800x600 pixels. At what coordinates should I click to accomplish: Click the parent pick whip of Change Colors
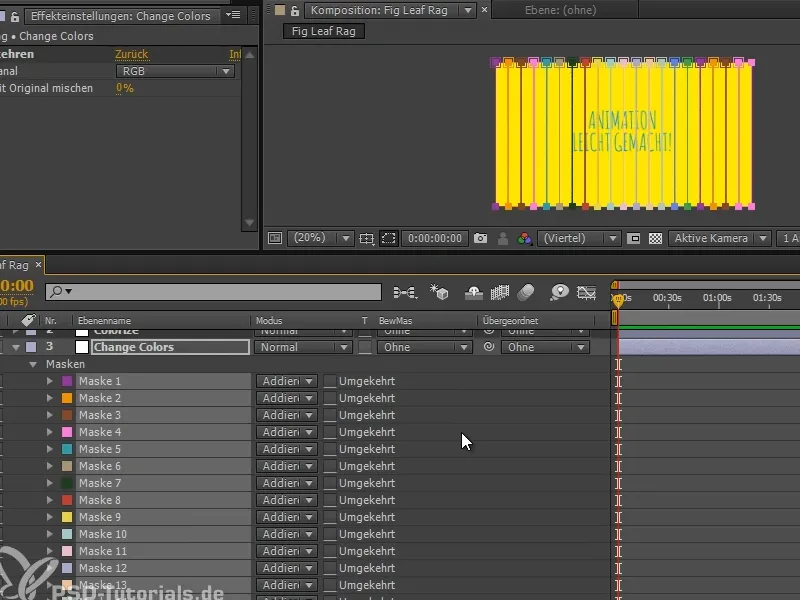point(489,347)
